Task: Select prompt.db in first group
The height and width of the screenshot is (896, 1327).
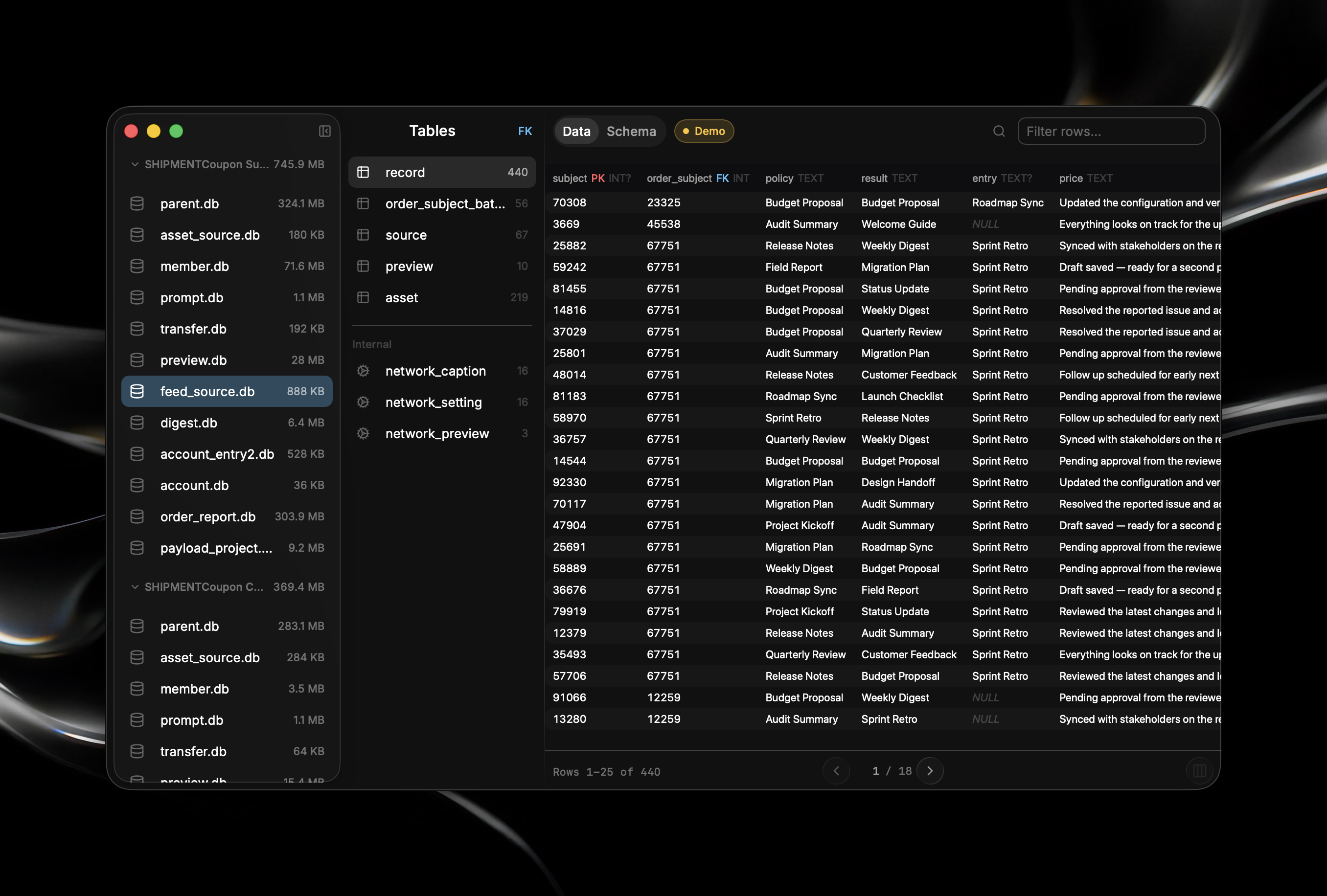Action: tap(227, 297)
